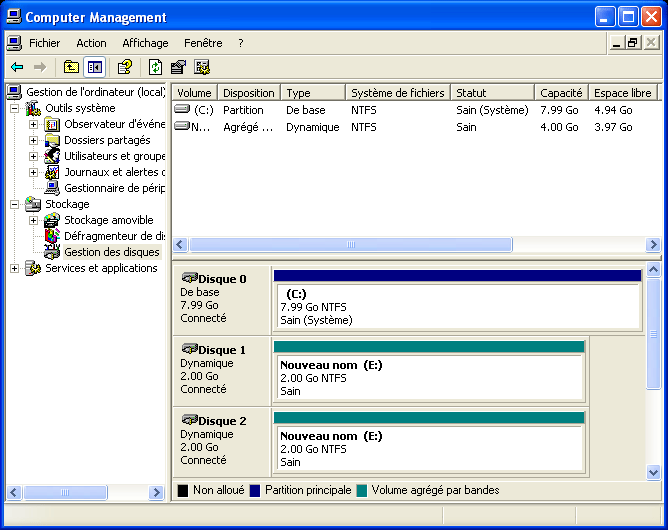This screenshot has height=530, width=668.
Task: Click the Disque 1 disk icon
Action: (189, 349)
